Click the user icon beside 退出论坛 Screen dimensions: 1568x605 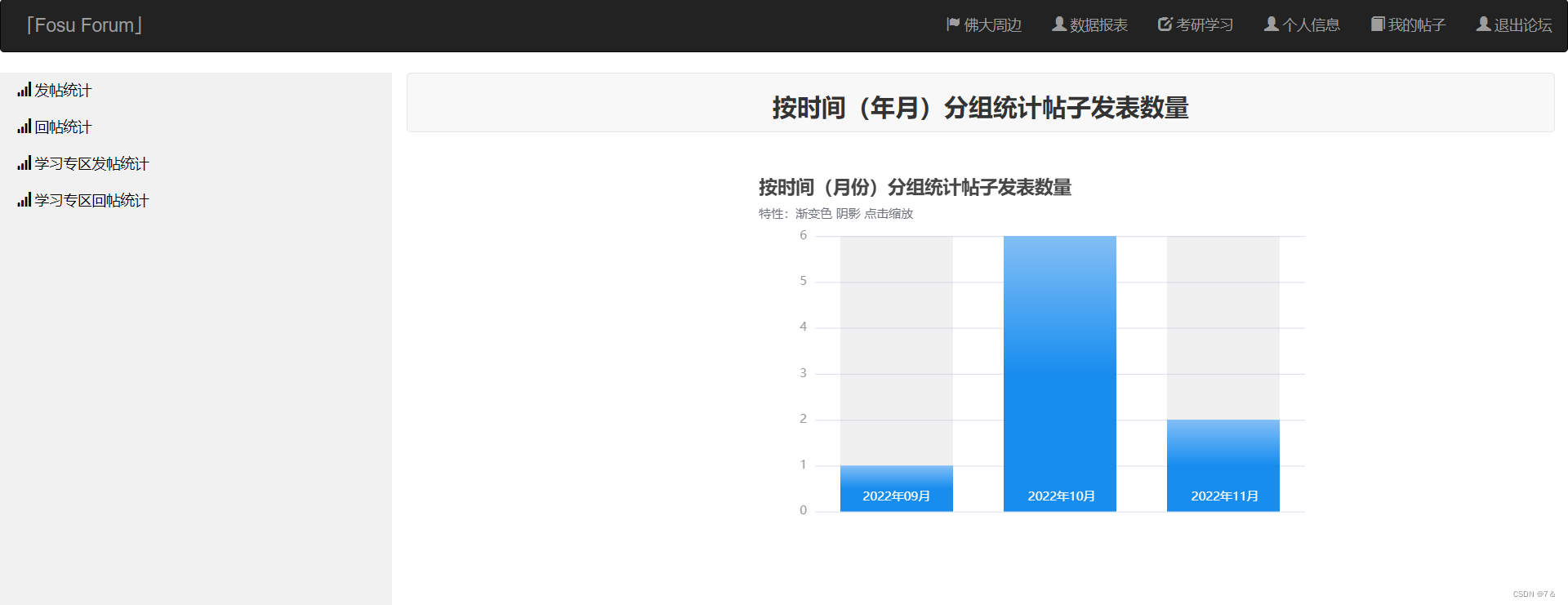click(1483, 24)
